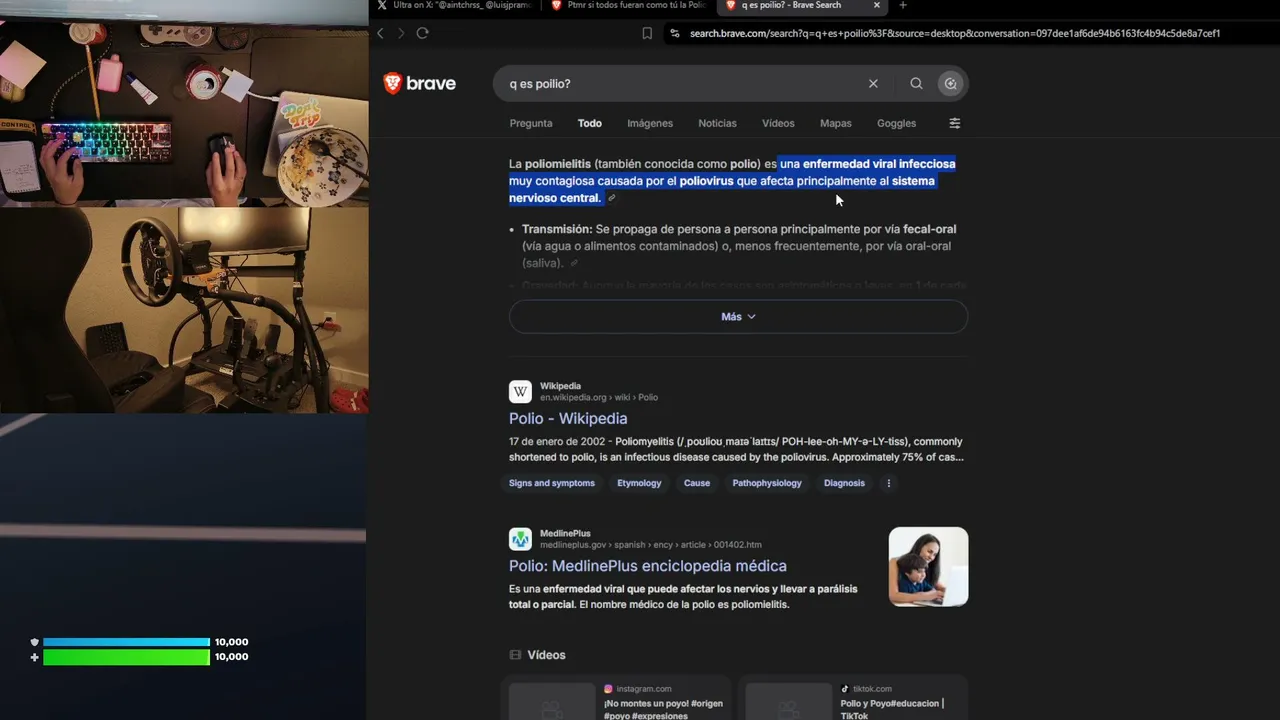Image resolution: width=1280 pixels, height=720 pixels.
Task: Click the green health bar in game overlay
Action: point(126,657)
